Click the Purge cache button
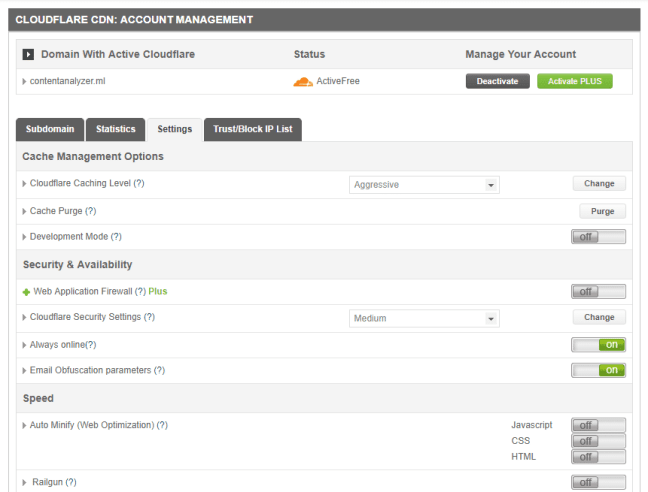Image resolution: width=648 pixels, height=492 pixels. tap(603, 211)
